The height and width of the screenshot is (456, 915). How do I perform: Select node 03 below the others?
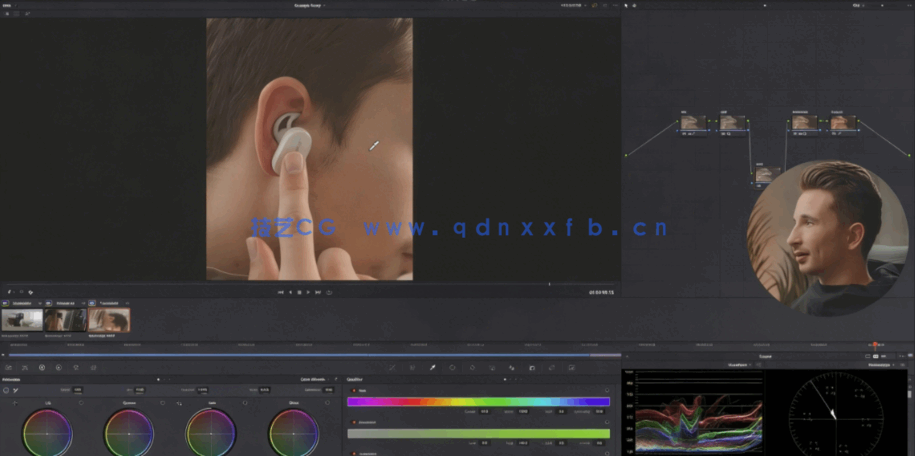click(x=767, y=175)
